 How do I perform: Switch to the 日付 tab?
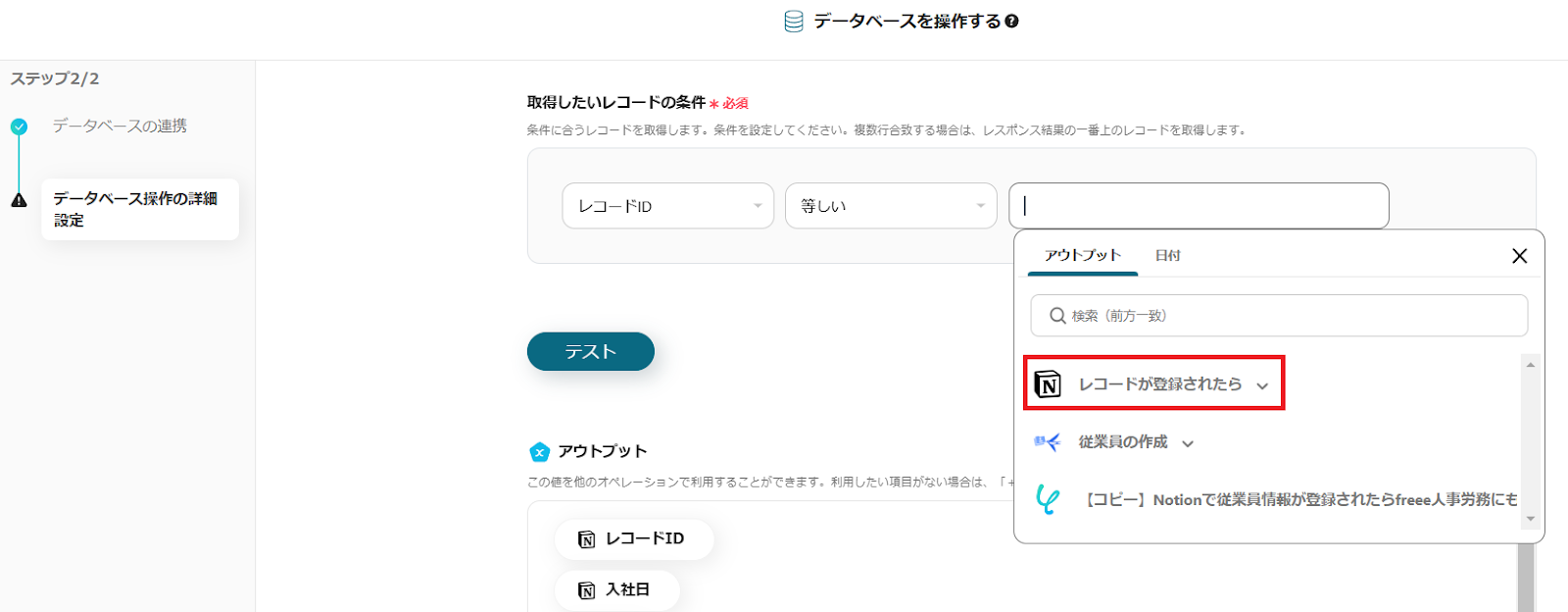[1167, 256]
